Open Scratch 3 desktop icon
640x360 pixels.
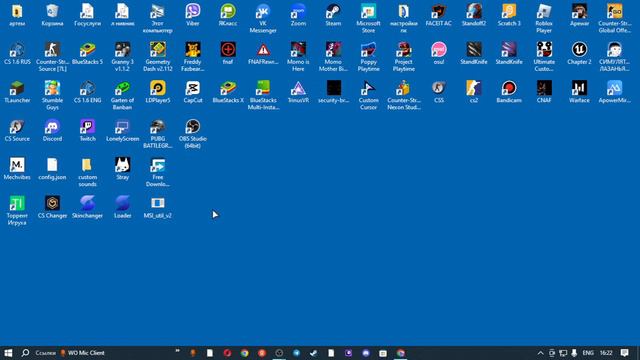click(509, 15)
